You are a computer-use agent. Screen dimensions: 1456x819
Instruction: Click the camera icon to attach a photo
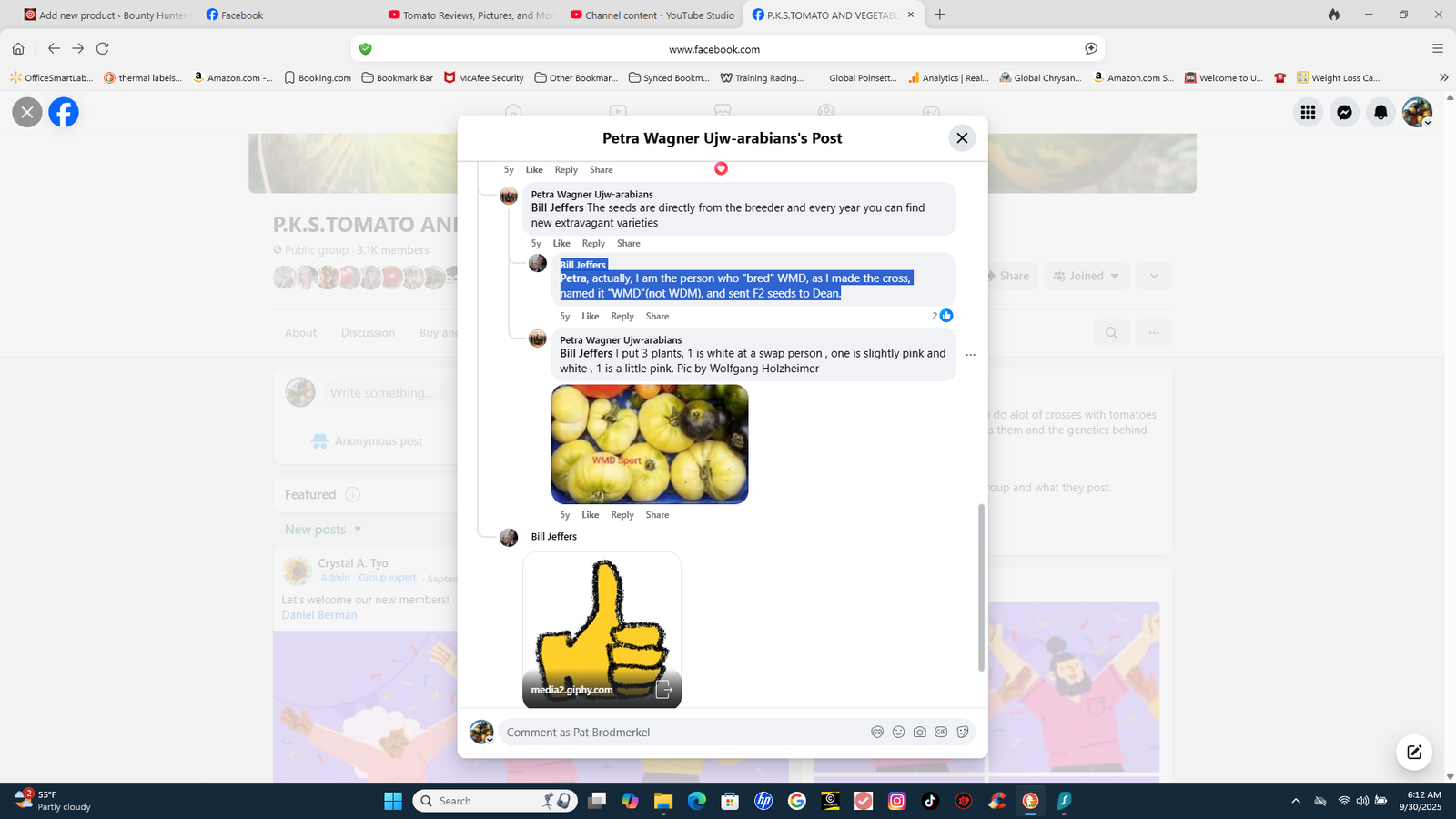920,732
